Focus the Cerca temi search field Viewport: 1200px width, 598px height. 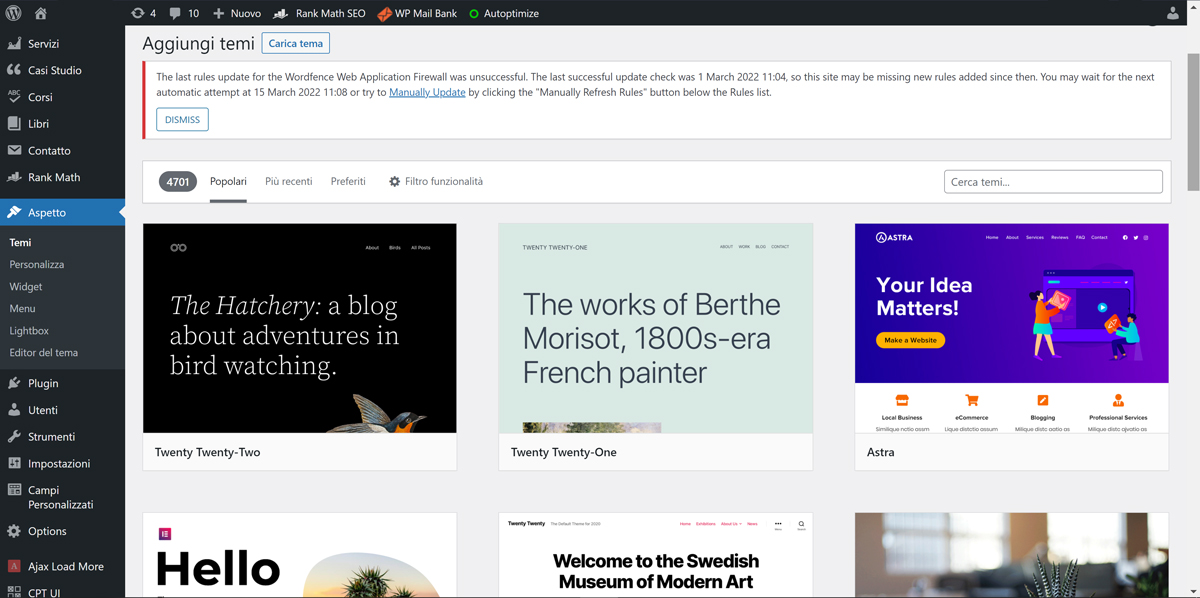click(x=1053, y=182)
